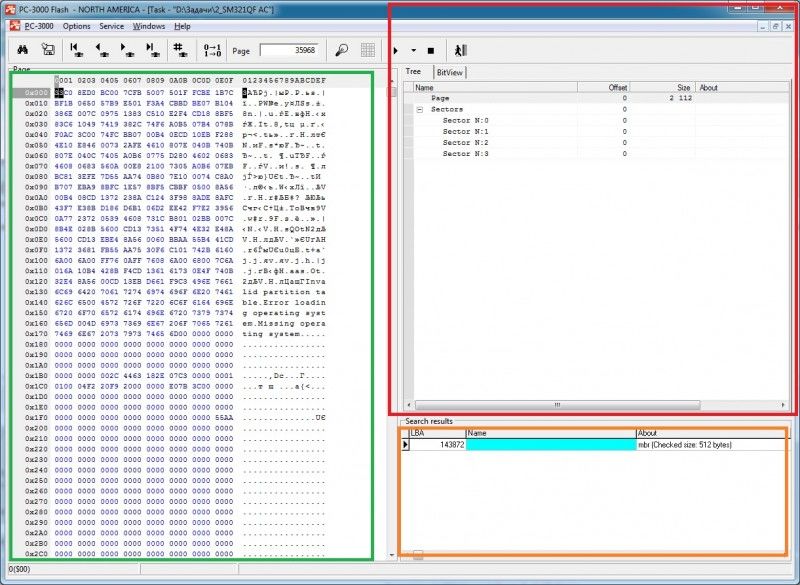800x585 pixels.
Task: Click the Offset column header
Action: pos(603,88)
